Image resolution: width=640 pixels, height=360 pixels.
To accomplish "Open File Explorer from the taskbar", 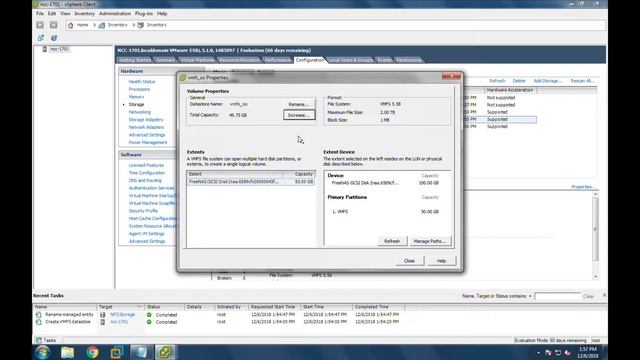I will point(68,352).
